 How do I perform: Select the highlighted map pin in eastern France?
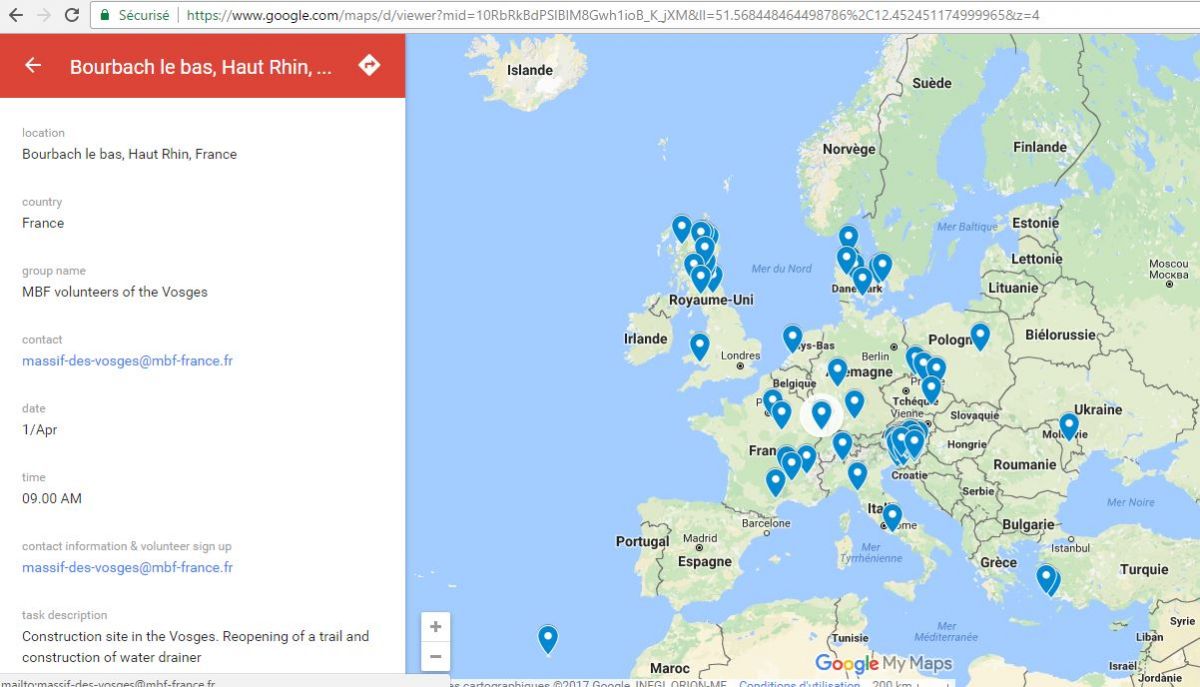pos(821,413)
